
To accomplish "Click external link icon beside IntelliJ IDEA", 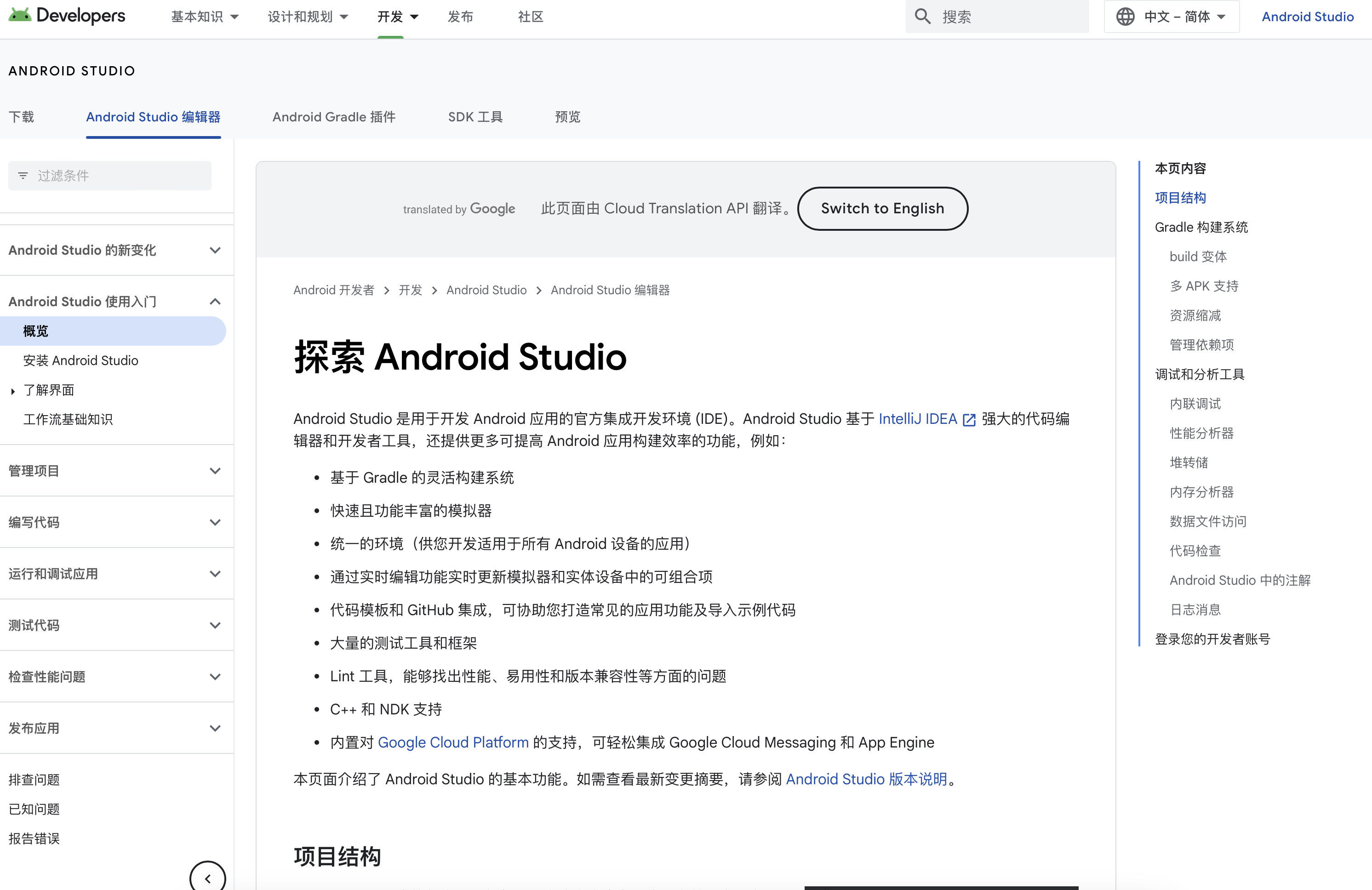I will 969,420.
